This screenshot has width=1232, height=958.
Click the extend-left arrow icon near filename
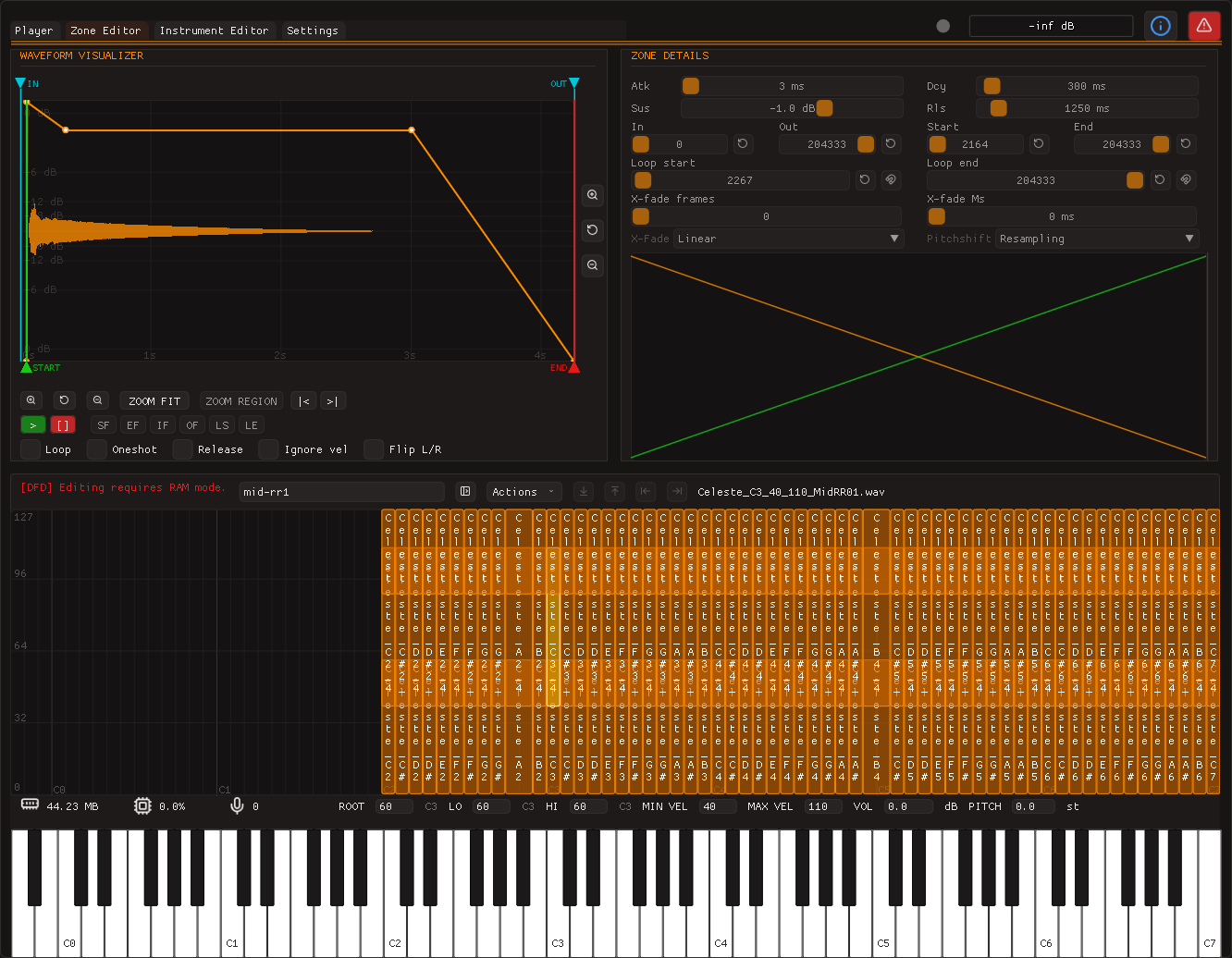click(646, 492)
